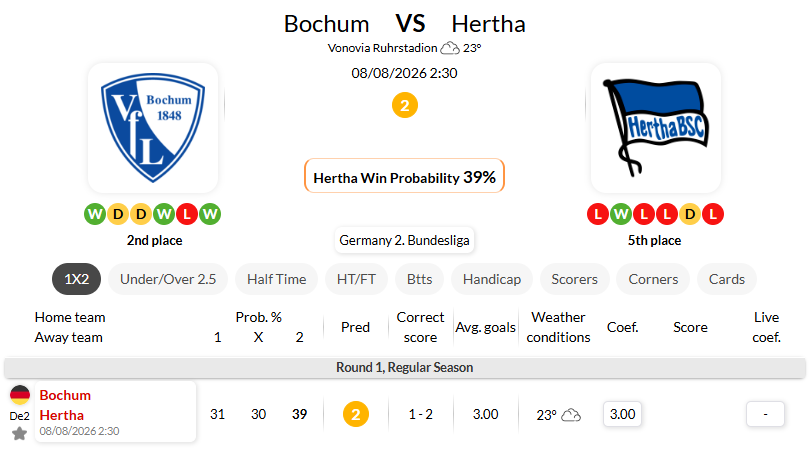Select the Handicap tab

coord(492,279)
